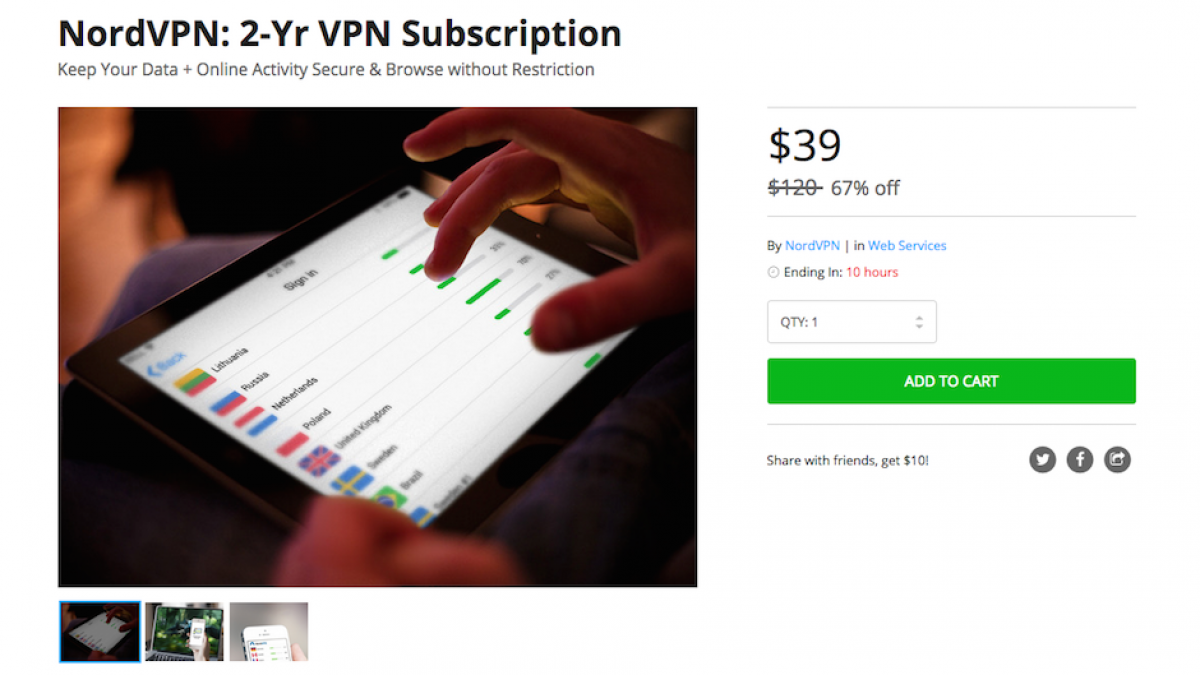The height and width of the screenshot is (675, 1200).
Task: Click the quantity up-down arrows
Action: point(919,322)
